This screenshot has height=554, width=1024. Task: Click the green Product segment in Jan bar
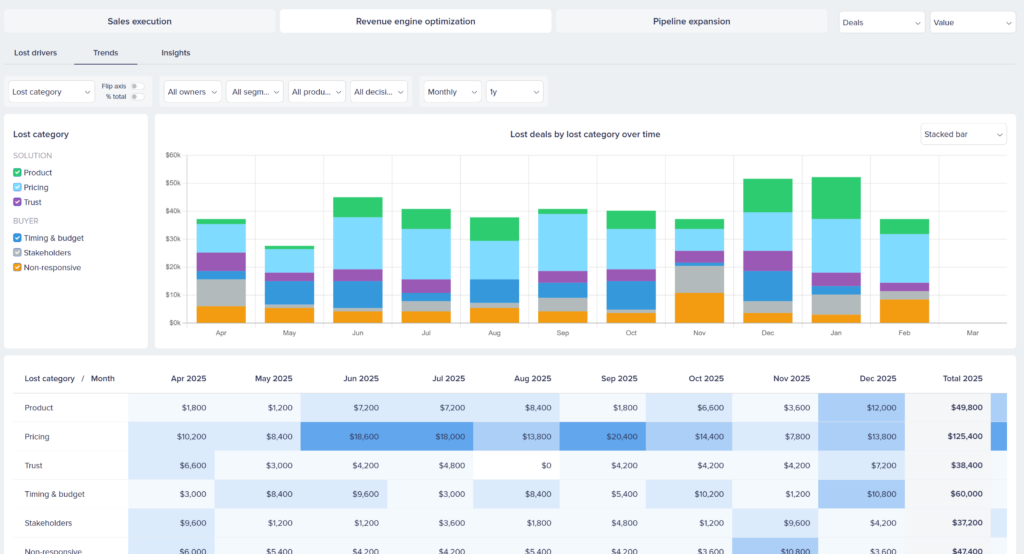(836, 198)
